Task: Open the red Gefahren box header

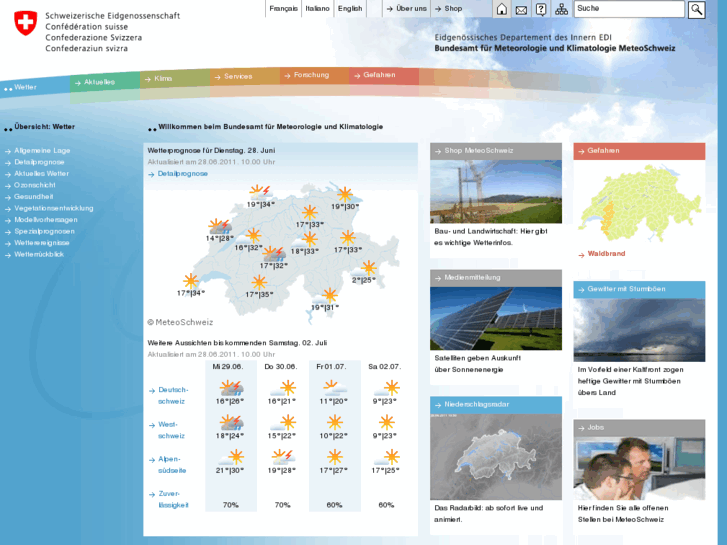Action: (x=639, y=151)
